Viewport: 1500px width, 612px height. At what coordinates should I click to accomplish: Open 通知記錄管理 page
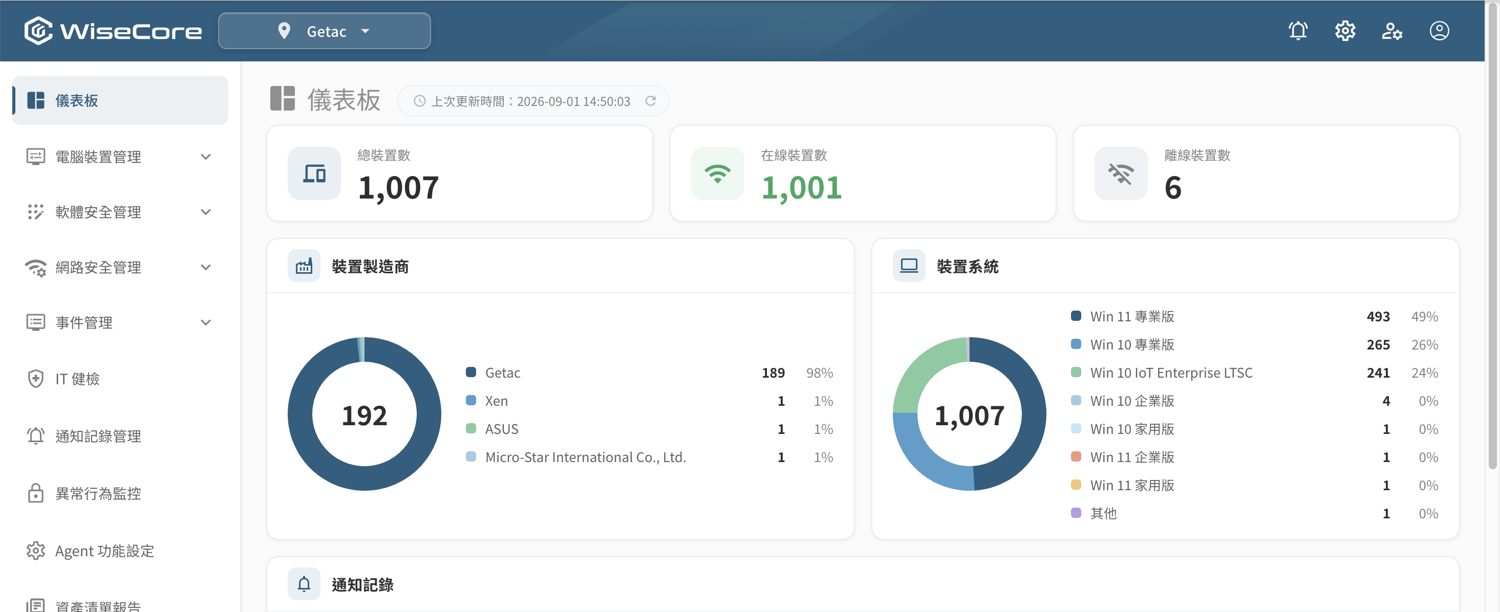pos(120,436)
